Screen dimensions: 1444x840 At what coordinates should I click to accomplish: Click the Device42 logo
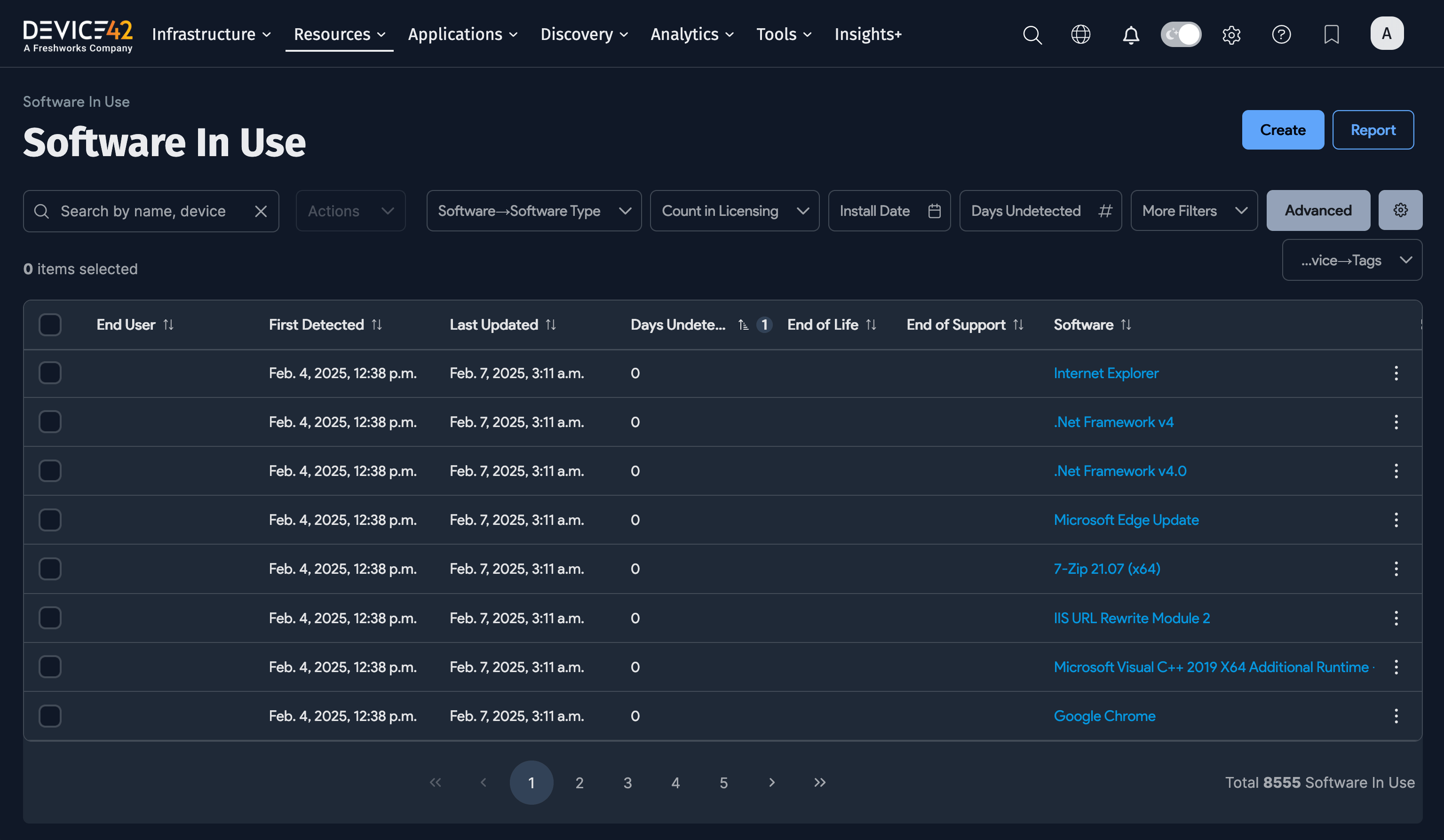[x=78, y=36]
